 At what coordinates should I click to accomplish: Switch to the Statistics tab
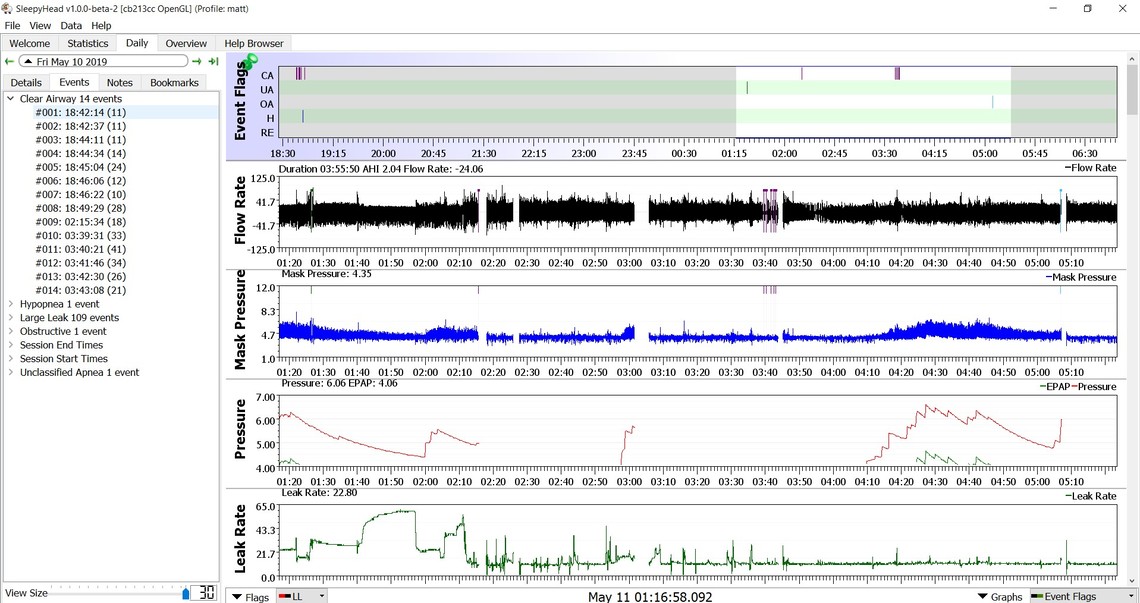click(87, 44)
